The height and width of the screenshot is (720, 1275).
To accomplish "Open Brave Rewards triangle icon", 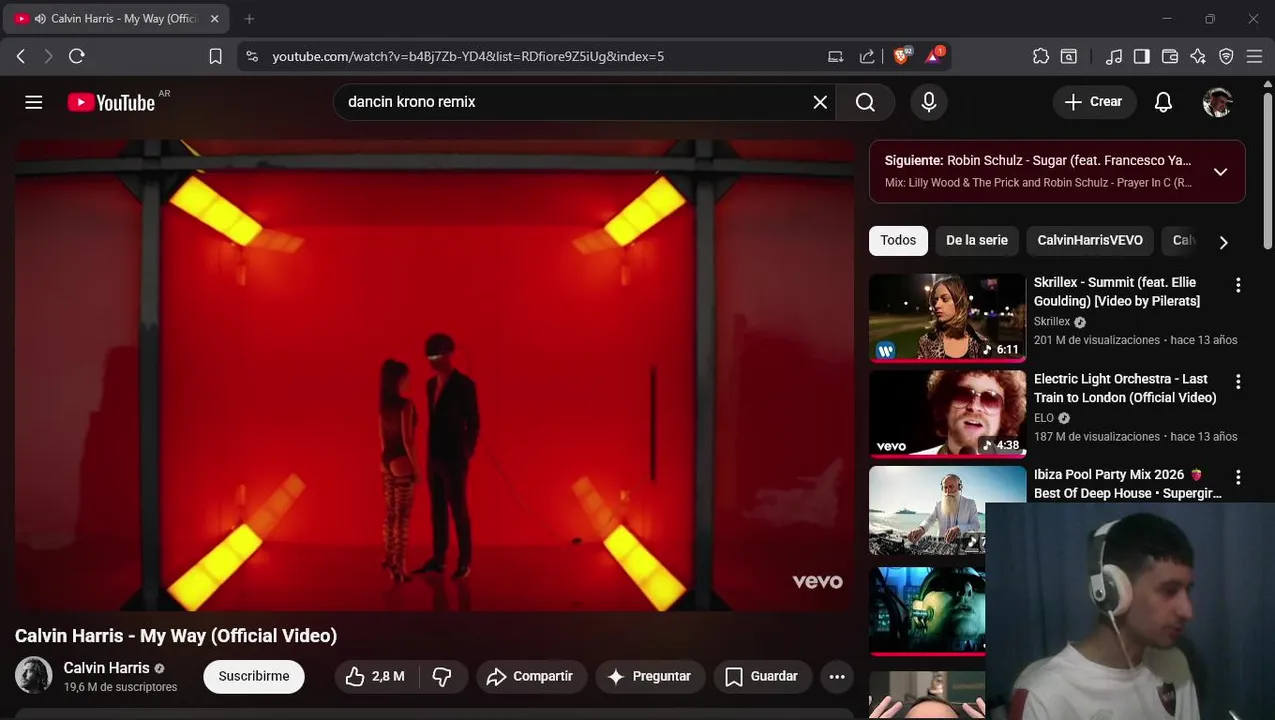I will [934, 56].
